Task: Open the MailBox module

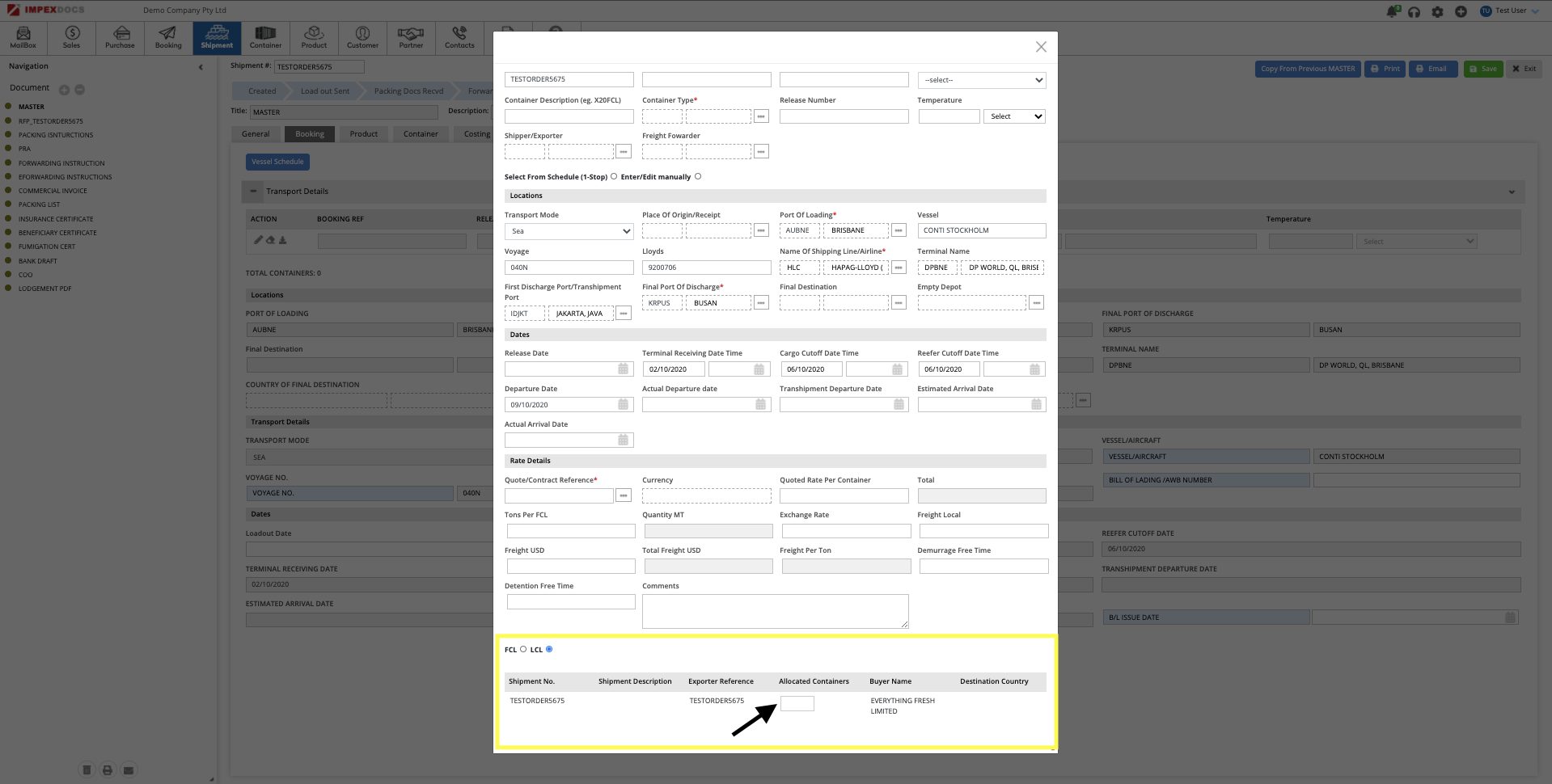Action: click(23, 37)
